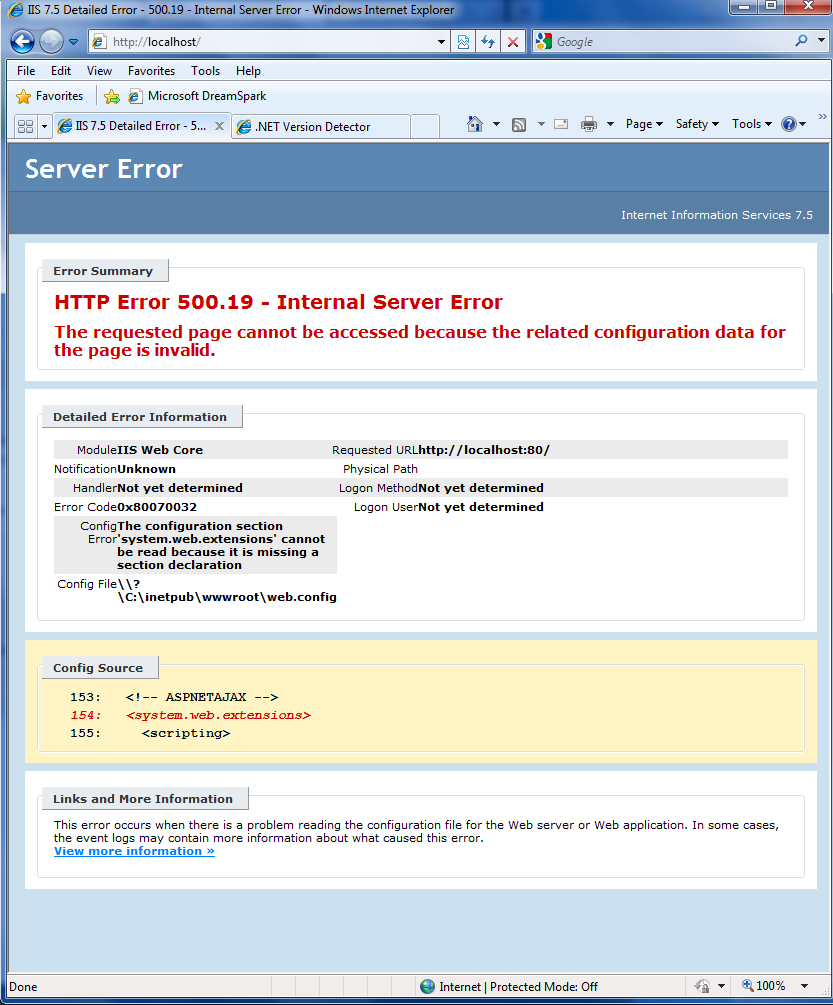
Task: Go back with the Back arrow button
Action: click(22, 42)
